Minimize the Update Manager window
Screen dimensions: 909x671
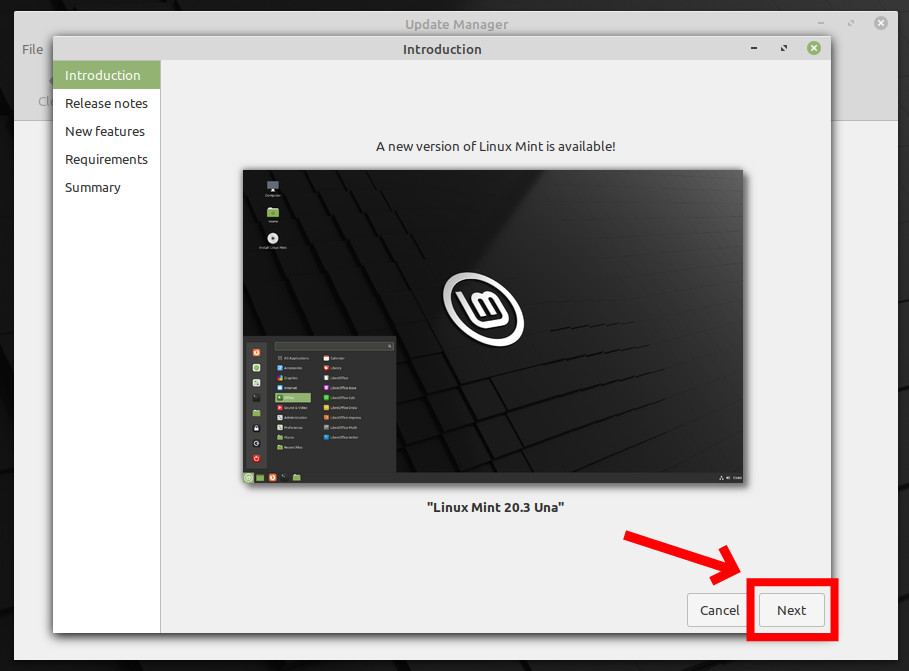821,23
